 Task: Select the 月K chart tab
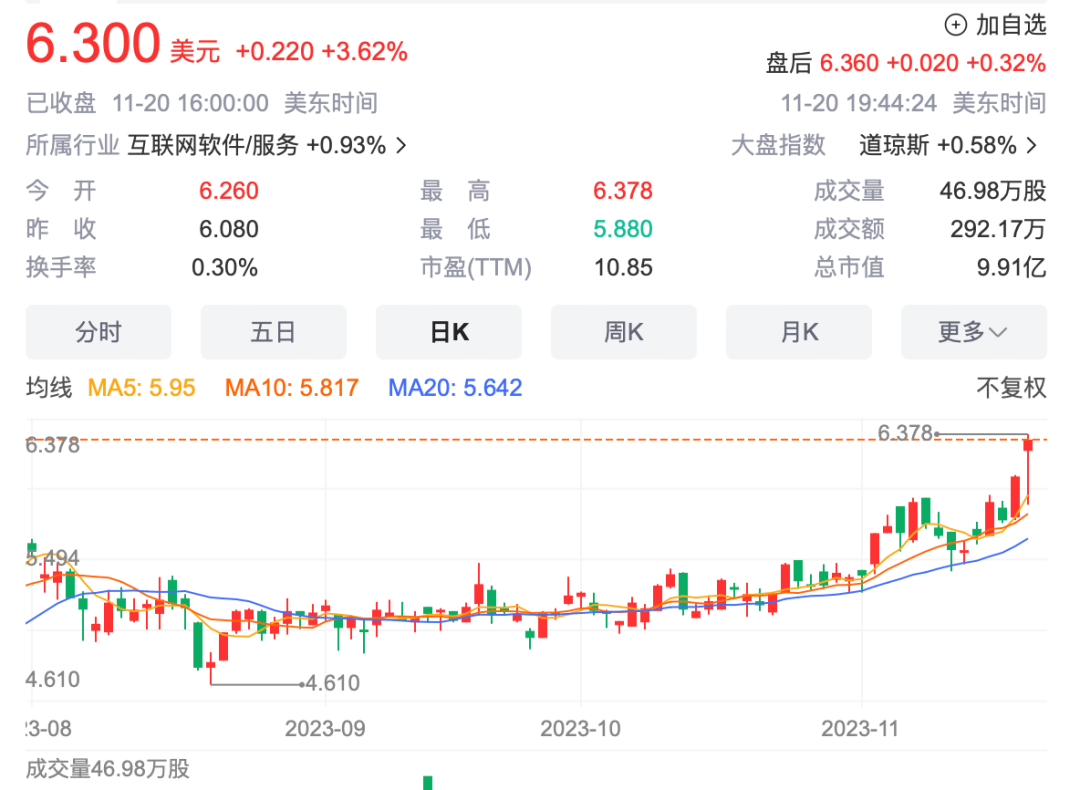(799, 332)
